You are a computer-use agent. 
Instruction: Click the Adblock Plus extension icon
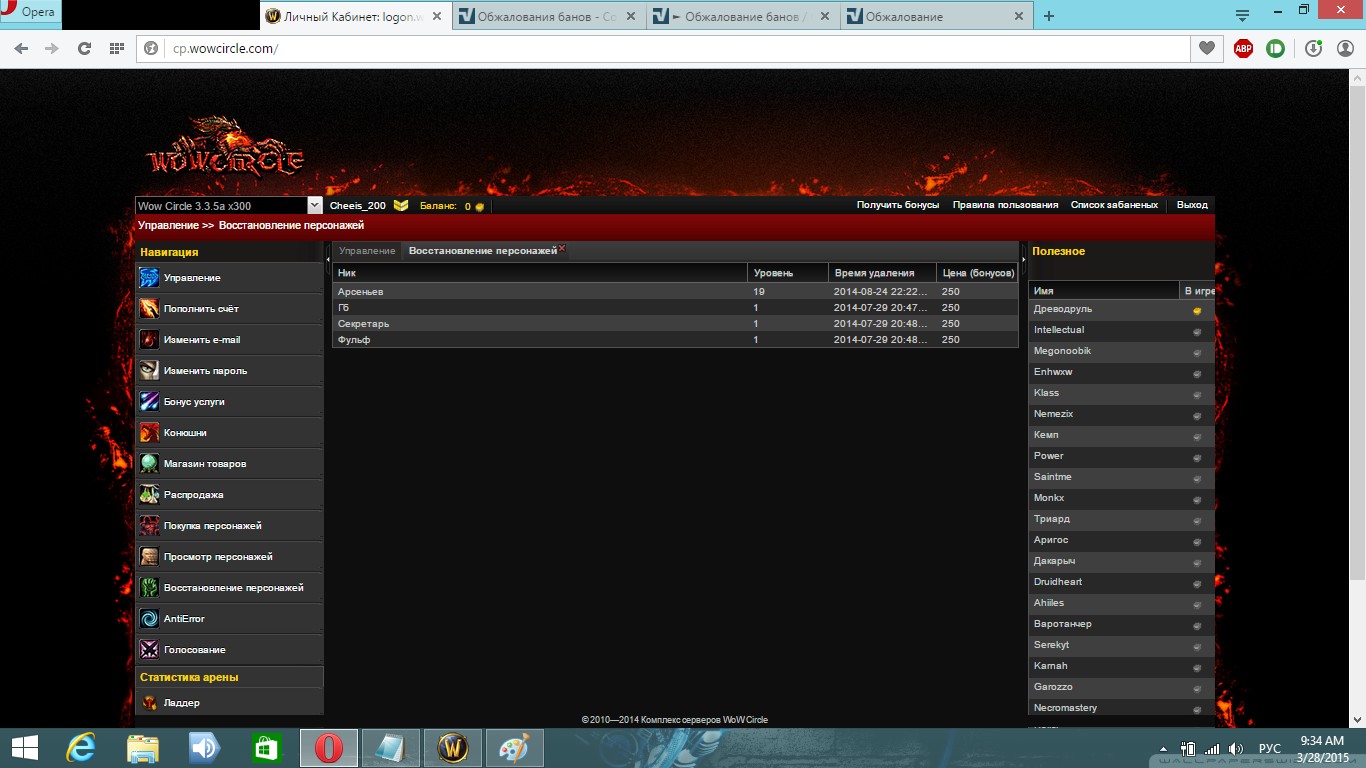point(1243,48)
